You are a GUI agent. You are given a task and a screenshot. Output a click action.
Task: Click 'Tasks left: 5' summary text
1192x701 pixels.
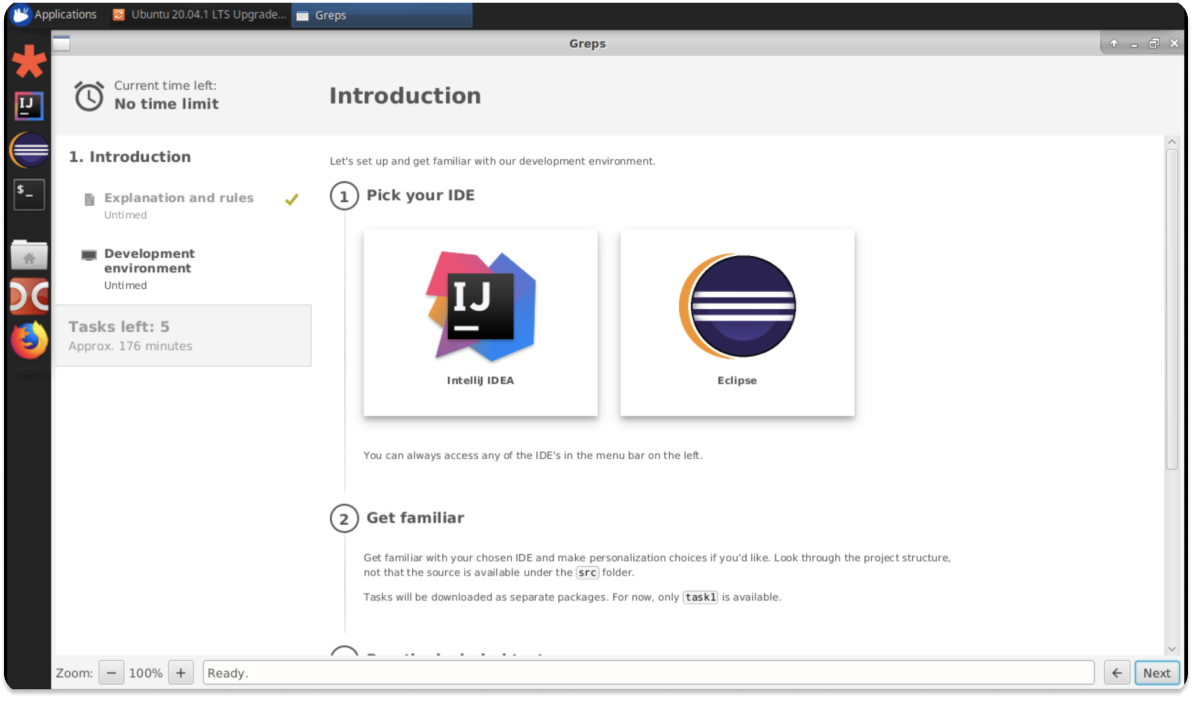(119, 326)
